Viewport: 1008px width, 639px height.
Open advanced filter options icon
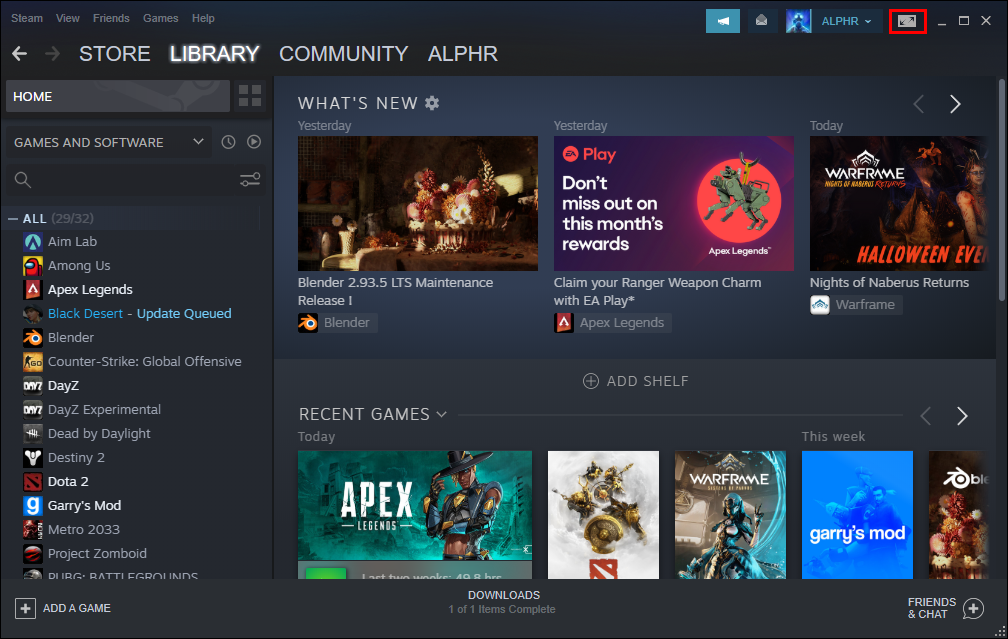point(249,180)
